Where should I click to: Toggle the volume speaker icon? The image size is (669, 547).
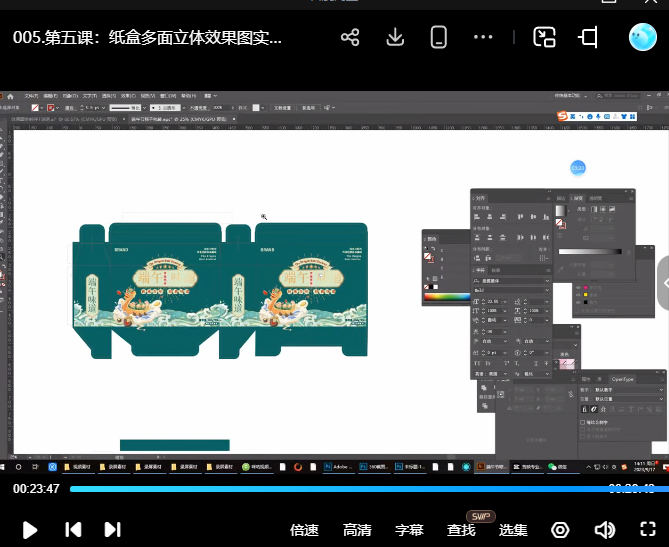(x=604, y=529)
